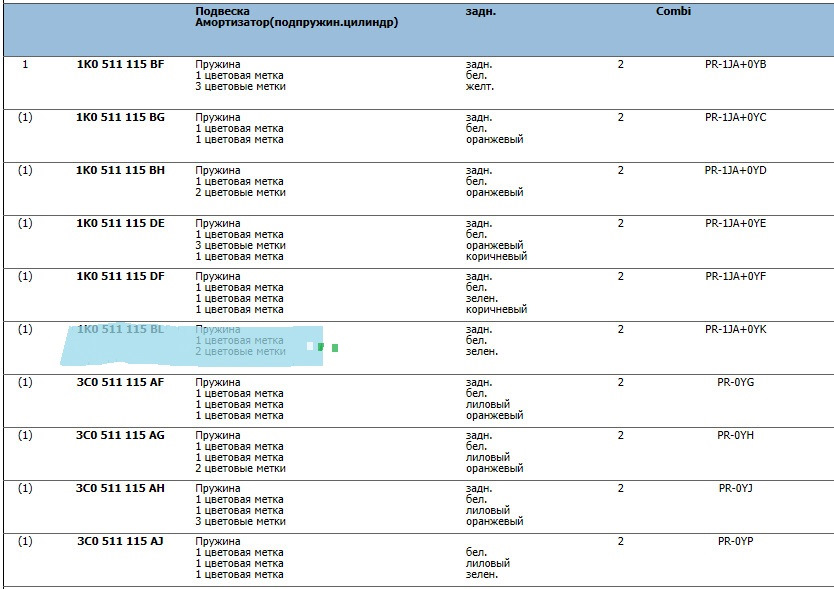
Task: Click the PR-0YH code
Action: pos(736,435)
